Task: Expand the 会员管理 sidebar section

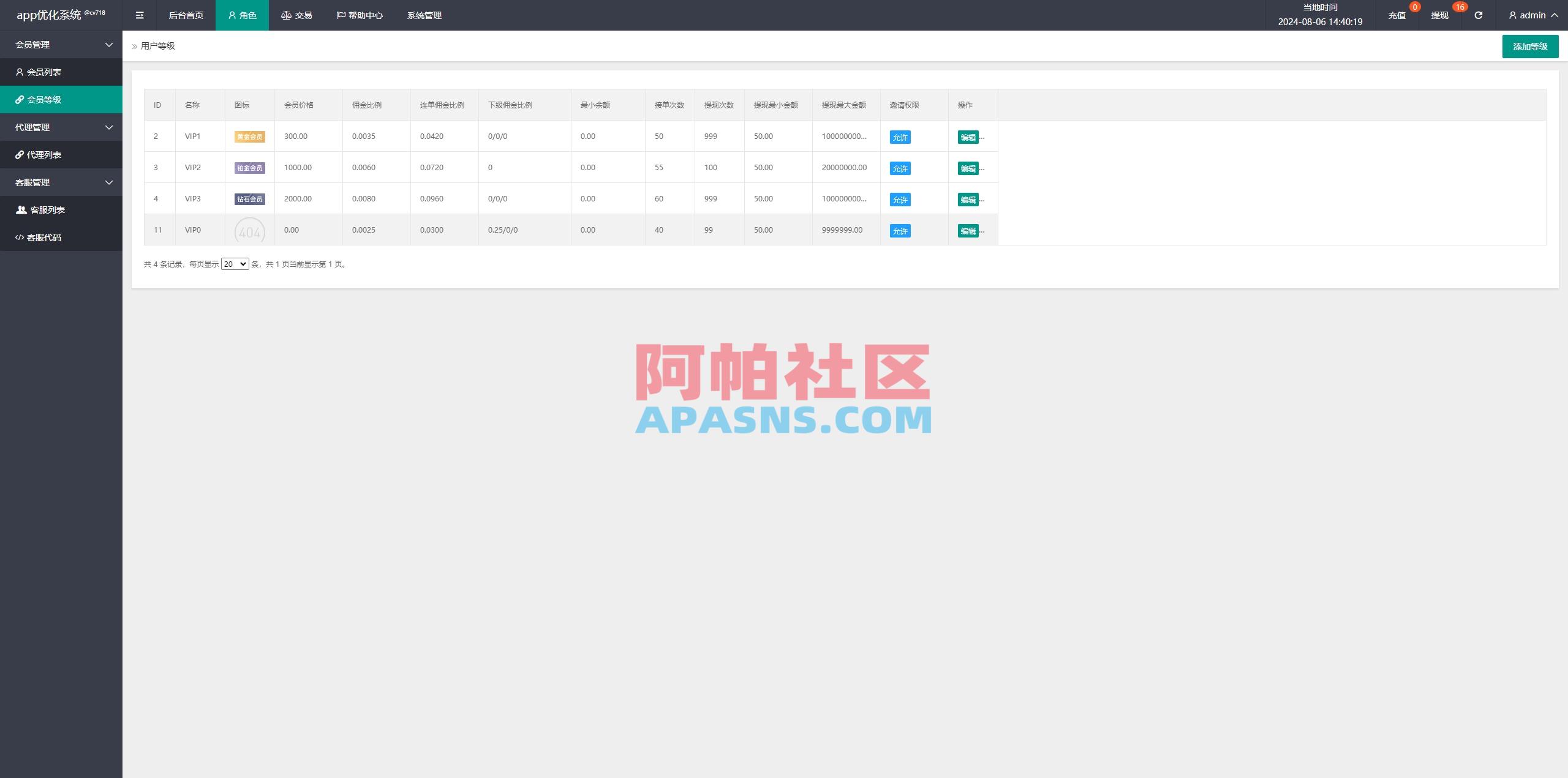Action: click(x=61, y=44)
